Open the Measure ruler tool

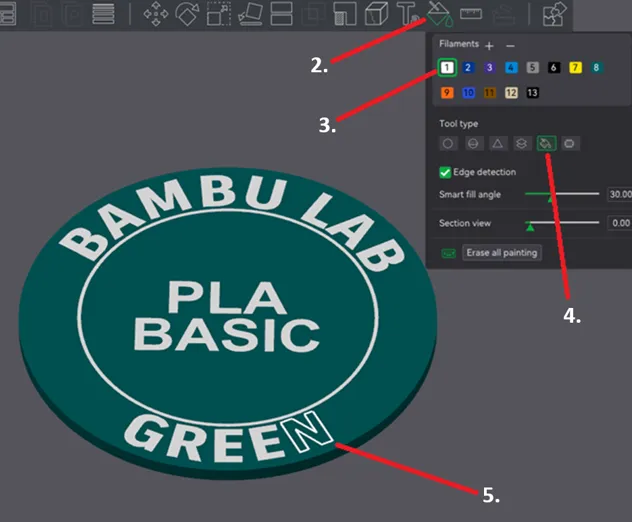[471, 14]
